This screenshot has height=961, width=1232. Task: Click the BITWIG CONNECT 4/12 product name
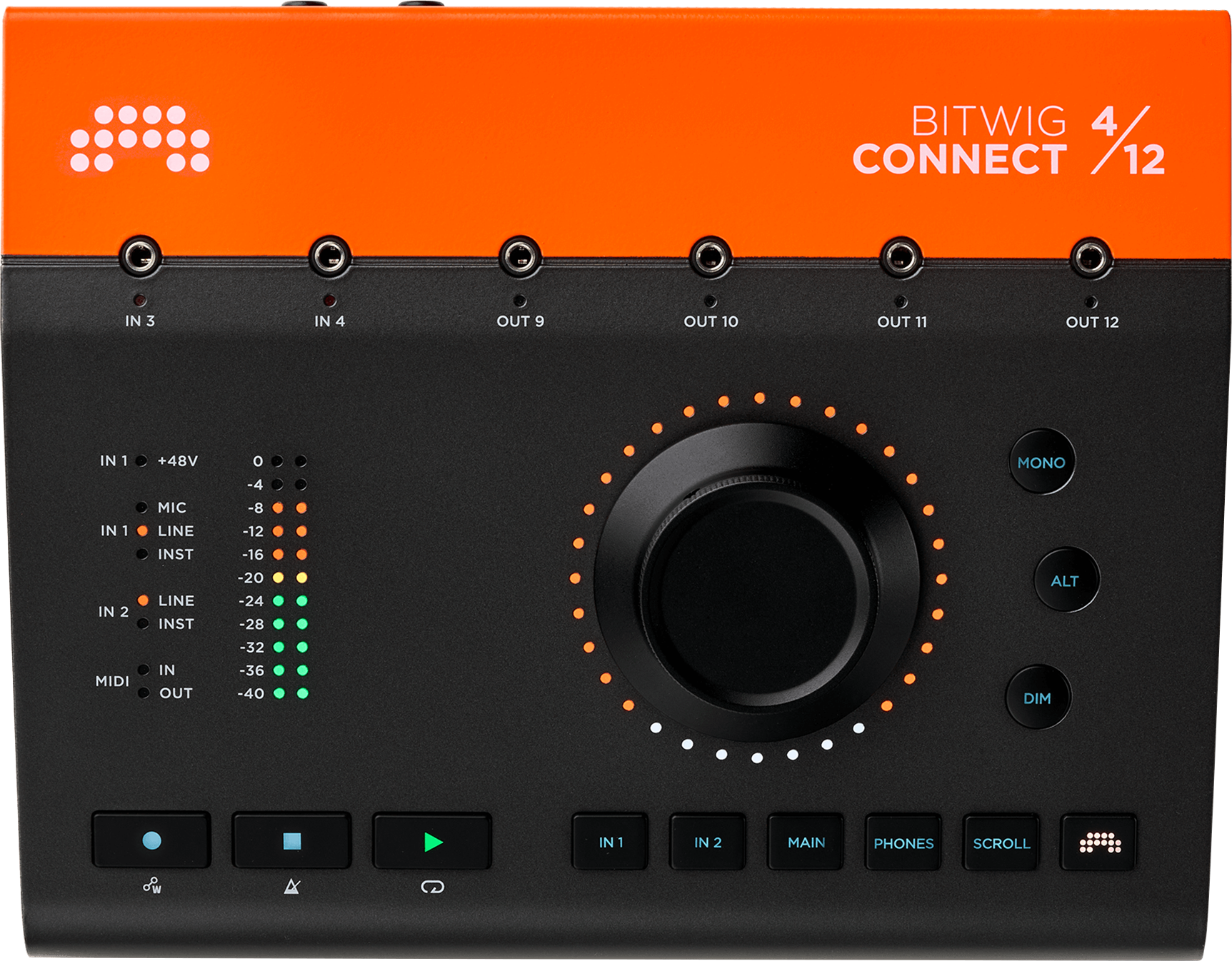coord(1009,140)
